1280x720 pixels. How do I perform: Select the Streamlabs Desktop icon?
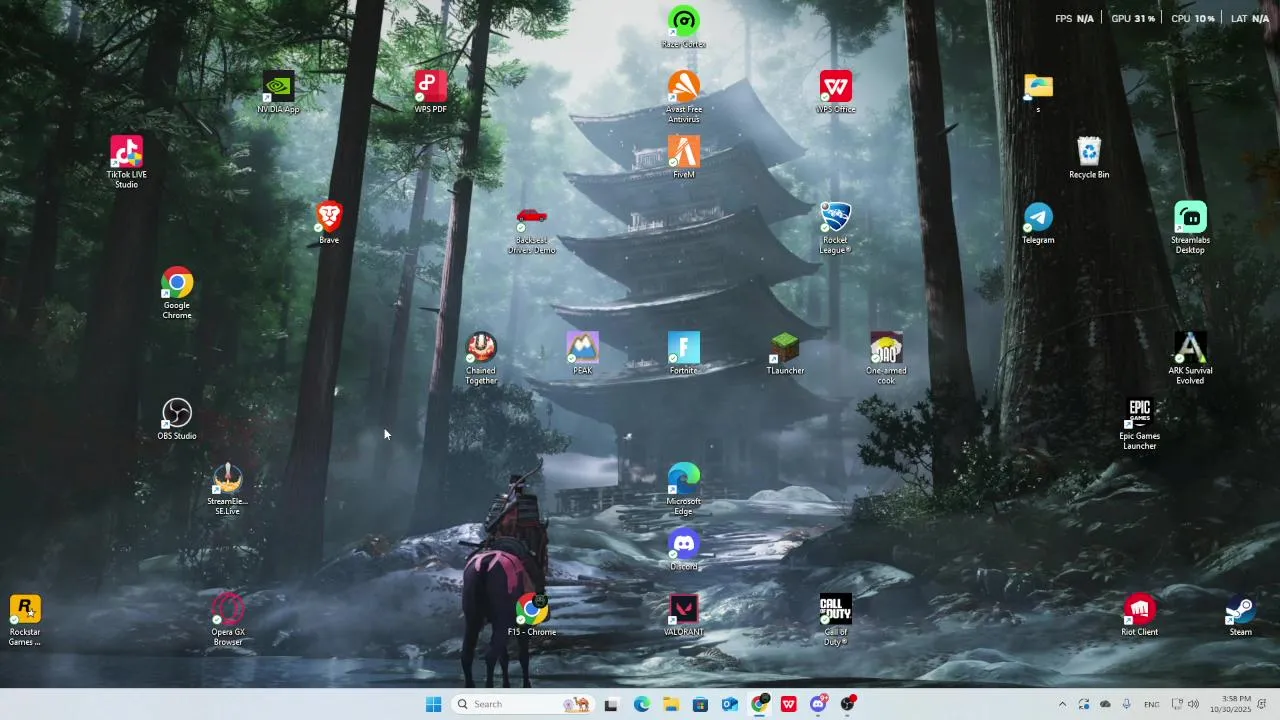tap(1190, 228)
